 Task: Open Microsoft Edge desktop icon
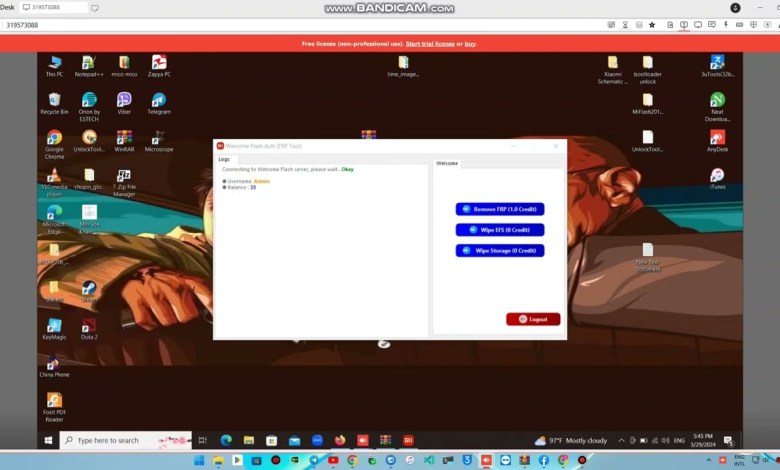point(54,220)
